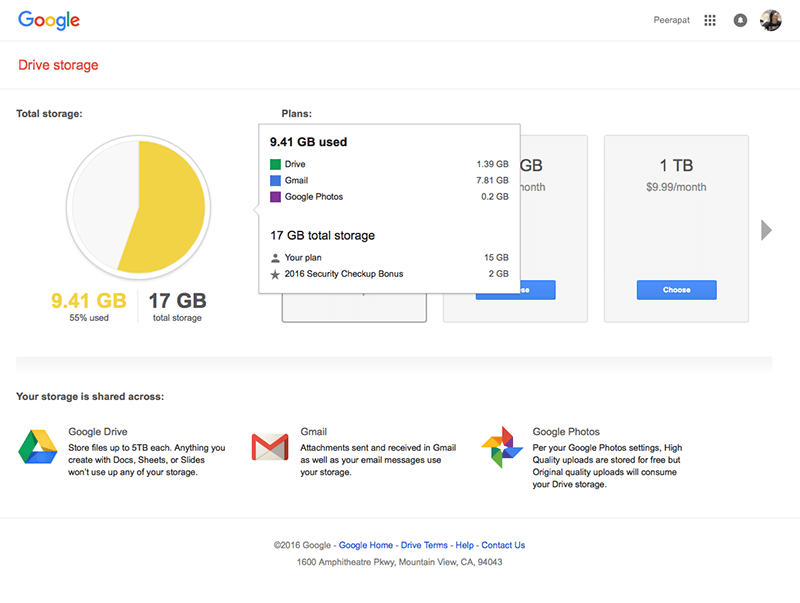Click the Google Photos pinwheel icon
The image size is (800, 603).
[502, 447]
